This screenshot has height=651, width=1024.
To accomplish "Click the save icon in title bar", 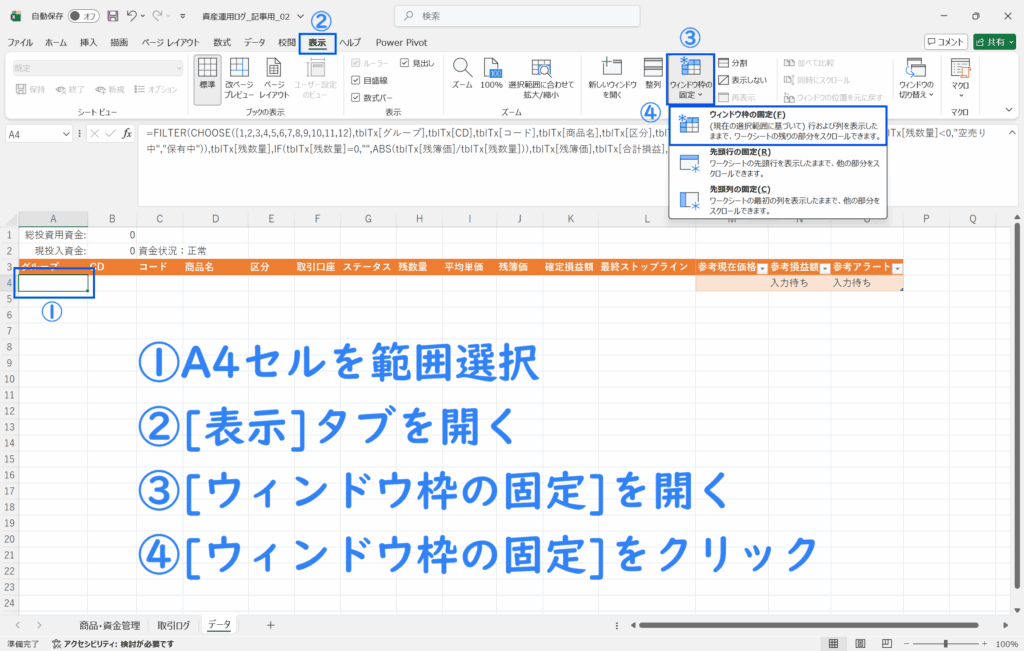I will point(112,16).
